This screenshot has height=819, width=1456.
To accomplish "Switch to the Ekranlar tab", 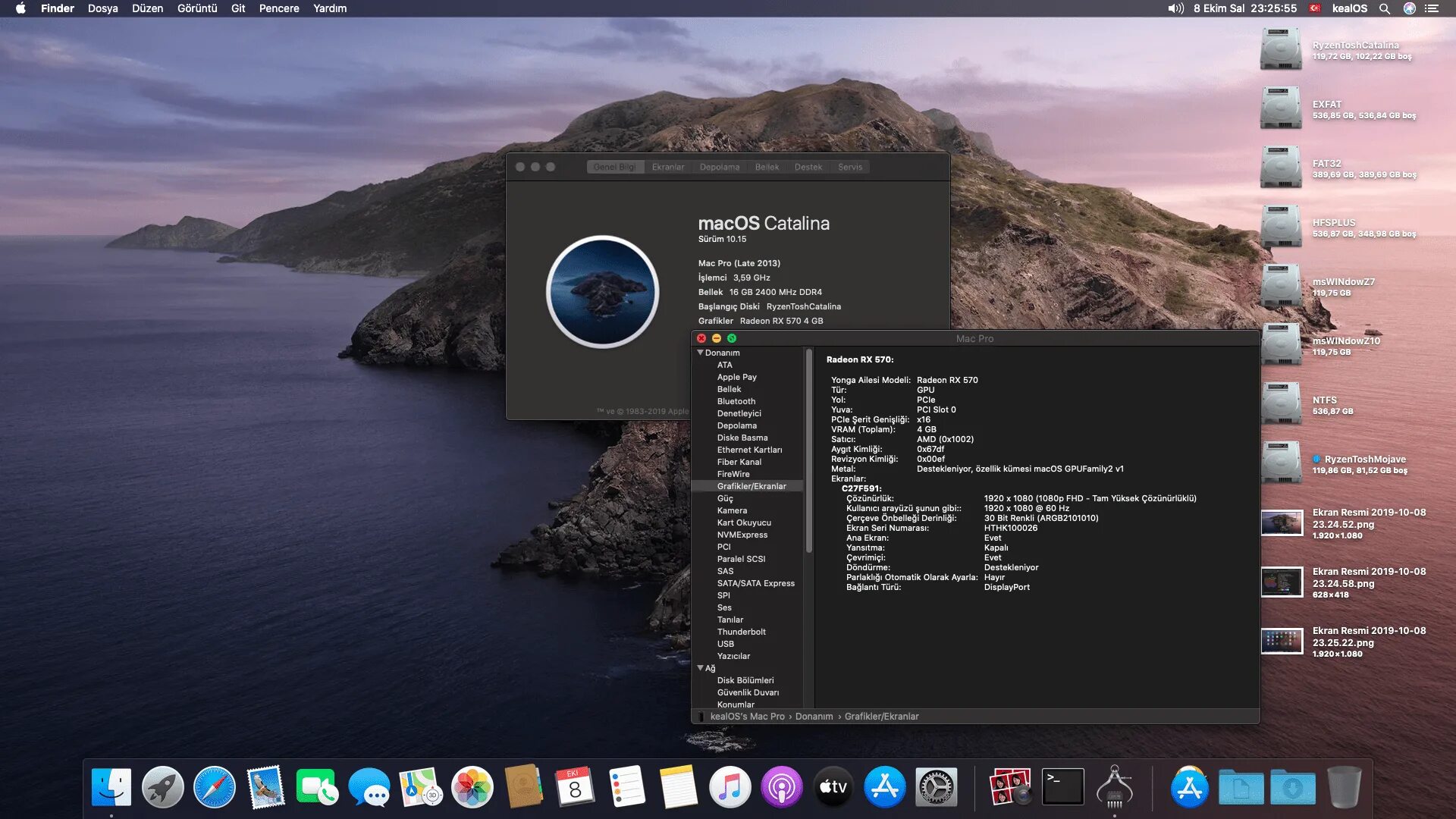I will (668, 167).
